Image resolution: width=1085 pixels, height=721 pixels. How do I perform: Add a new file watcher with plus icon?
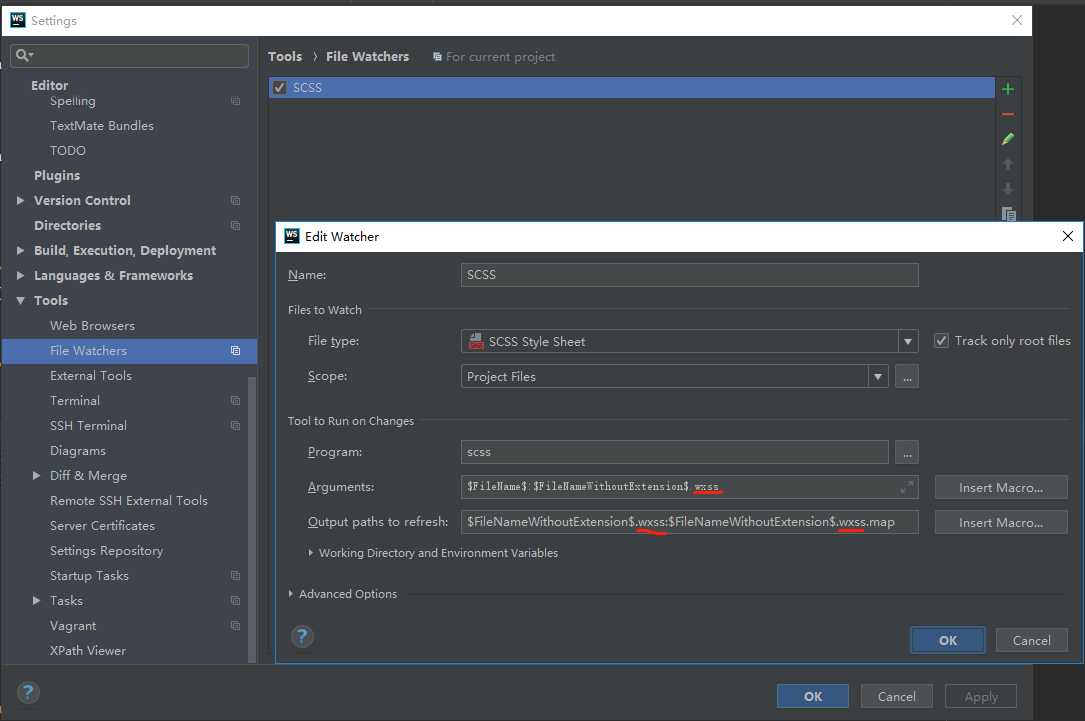coord(1008,89)
